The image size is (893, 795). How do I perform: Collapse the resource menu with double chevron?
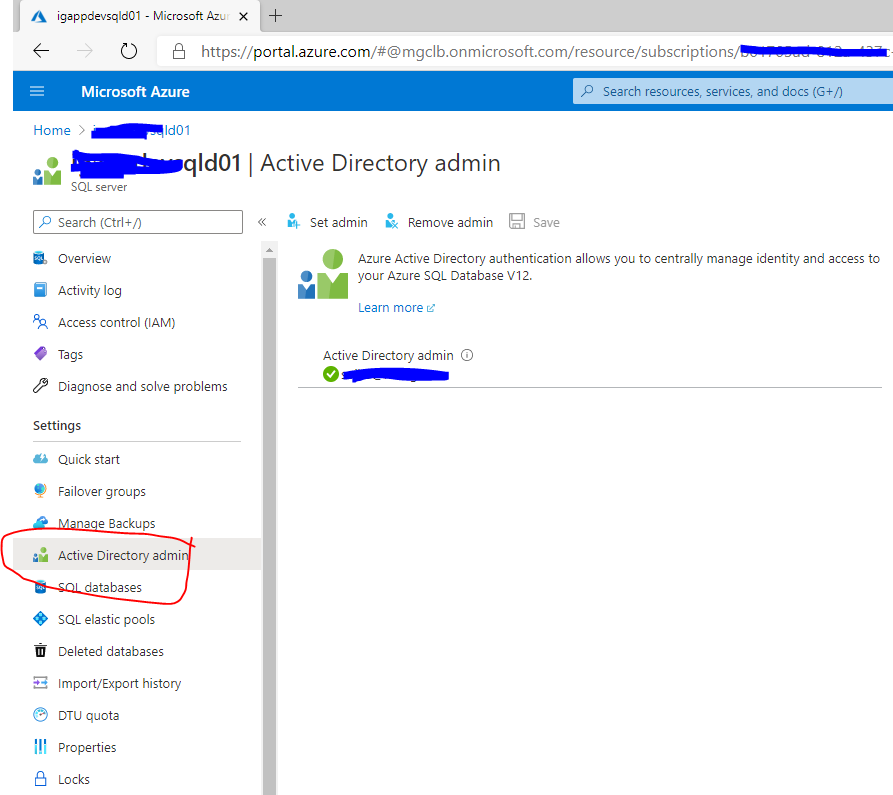pos(262,222)
